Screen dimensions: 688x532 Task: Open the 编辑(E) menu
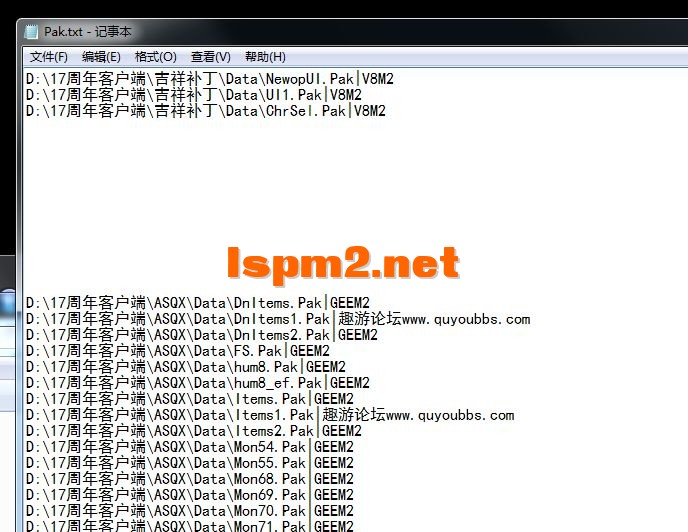tap(101, 57)
